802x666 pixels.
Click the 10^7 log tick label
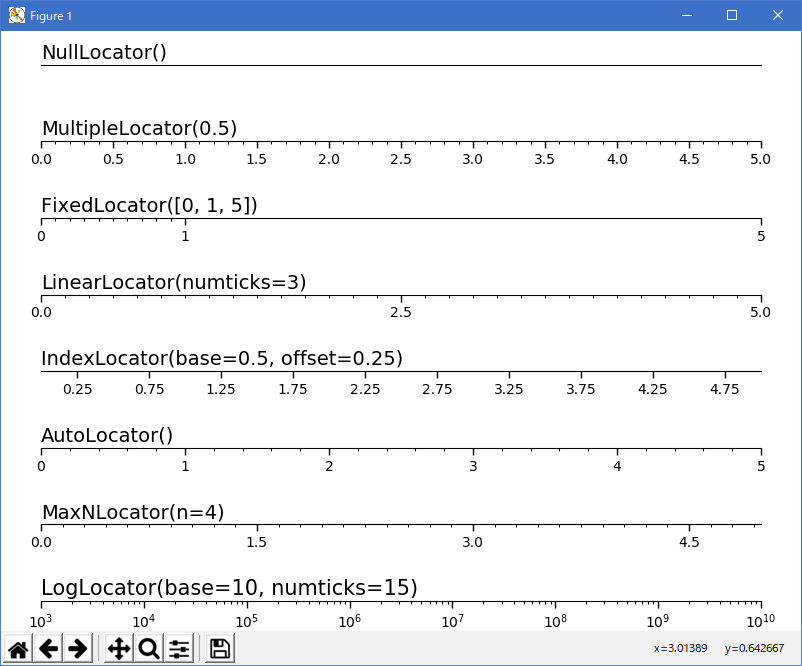[453, 621]
